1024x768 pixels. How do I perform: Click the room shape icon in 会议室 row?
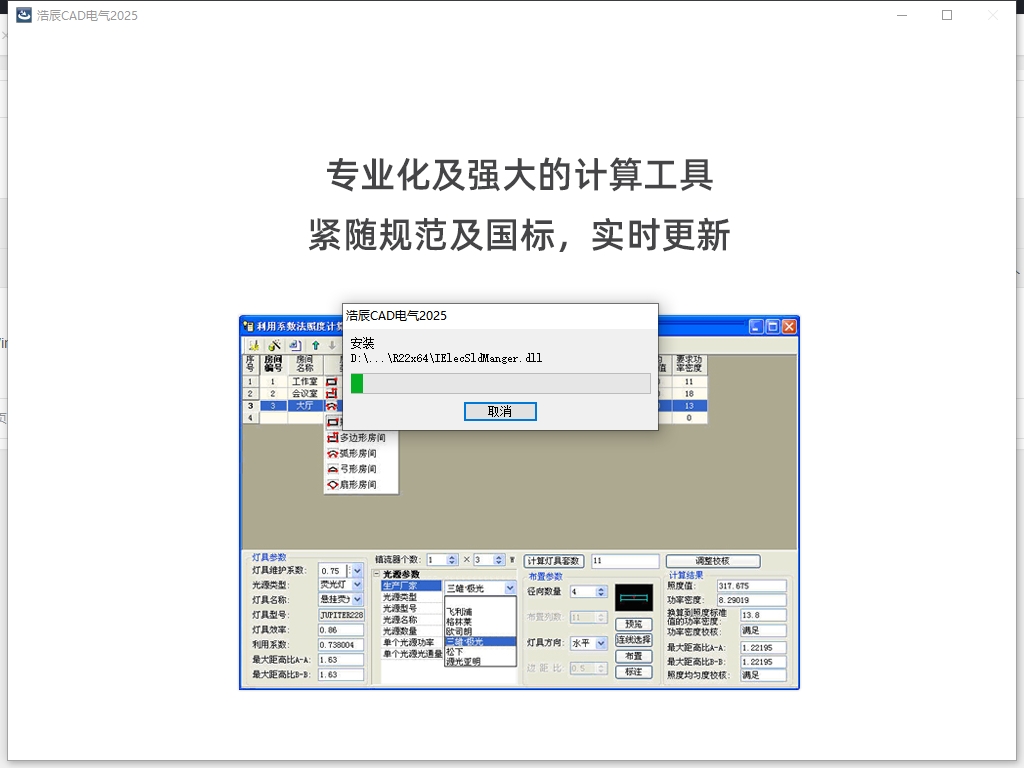[x=332, y=393]
